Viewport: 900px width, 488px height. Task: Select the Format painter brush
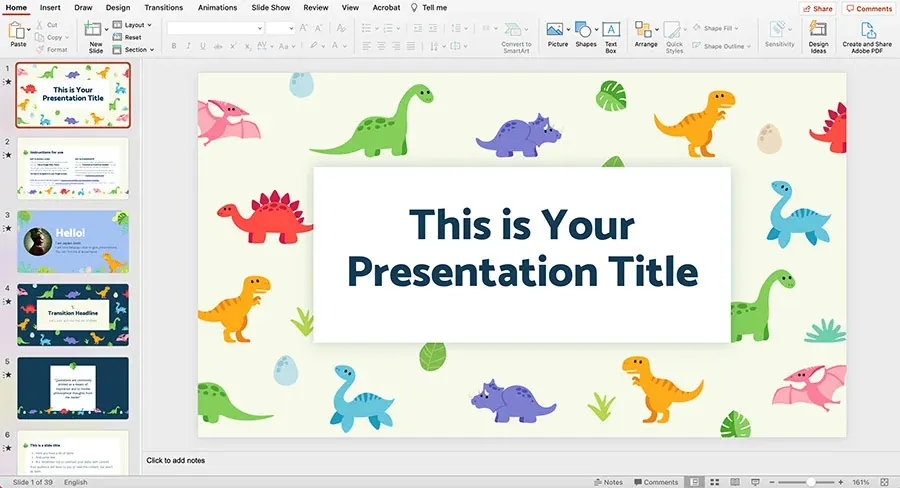[40, 49]
